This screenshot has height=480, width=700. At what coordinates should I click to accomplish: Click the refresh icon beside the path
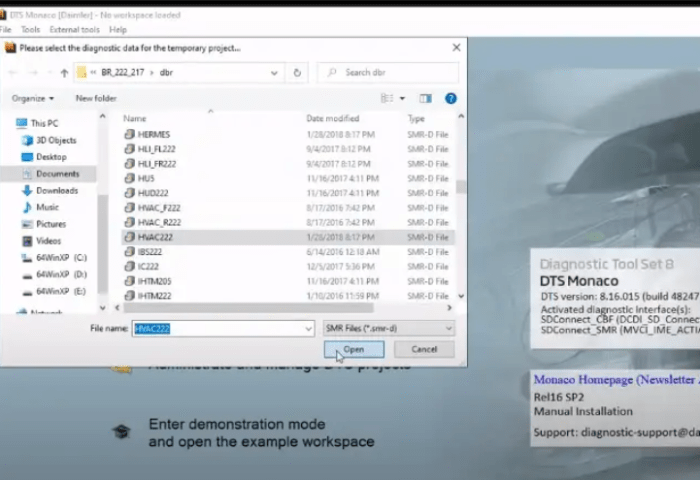[297, 73]
